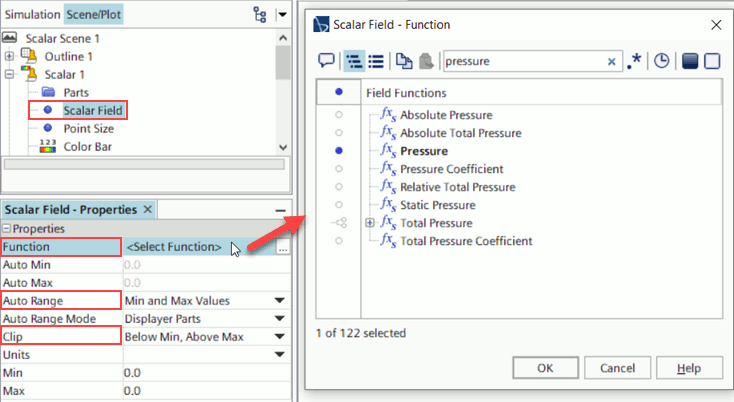Click the speech bubble icon in dialog toolbar
This screenshot has width=734, height=402.
click(x=326, y=61)
